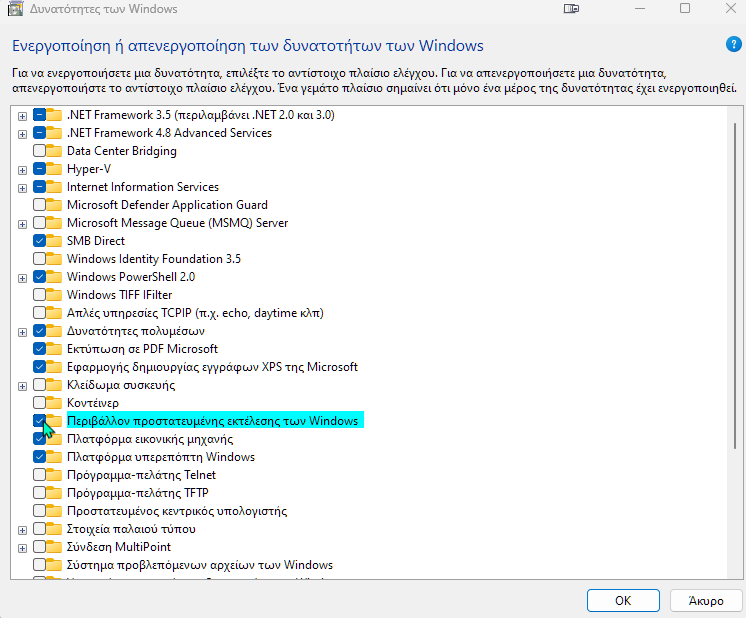Check Απλές υπηρεσίες TCPIP checkbox
This screenshot has width=746, height=618.
(x=39, y=313)
